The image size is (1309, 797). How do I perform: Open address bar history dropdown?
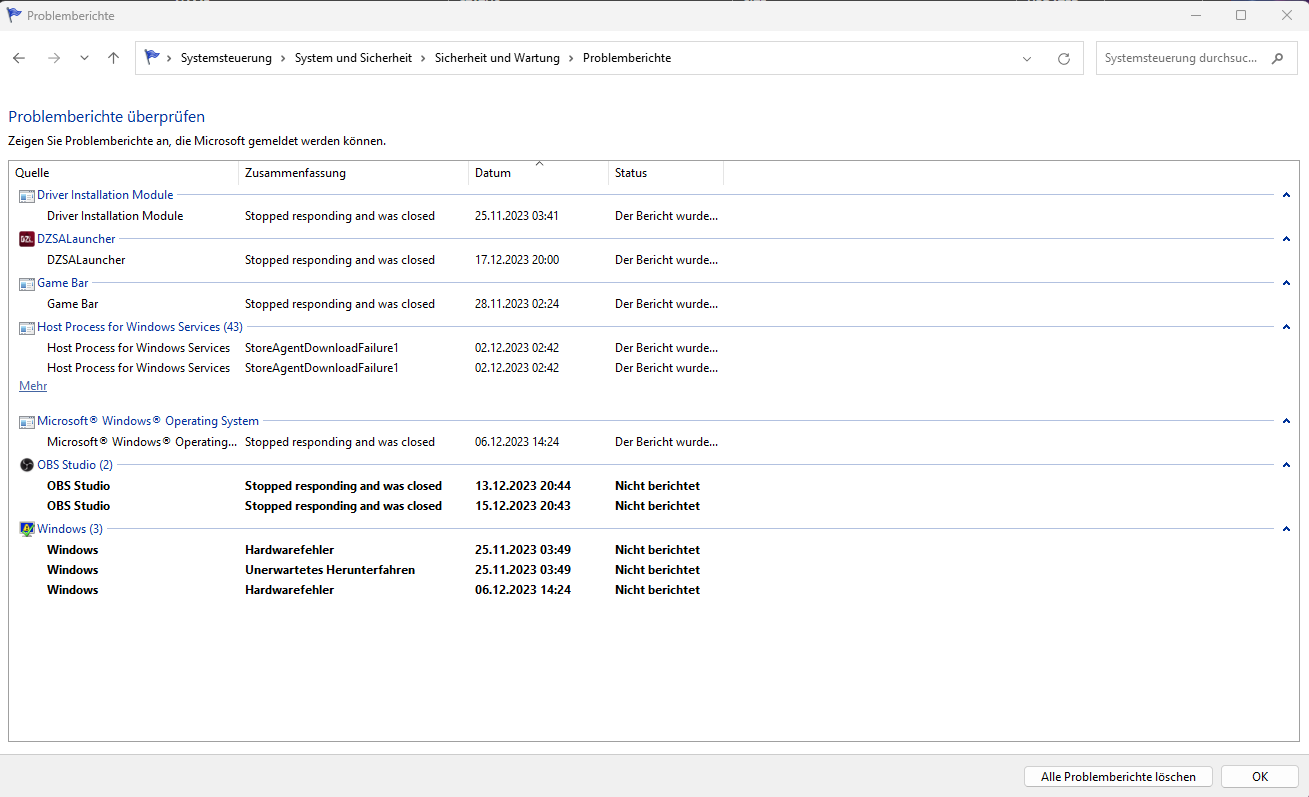[x=1027, y=58]
